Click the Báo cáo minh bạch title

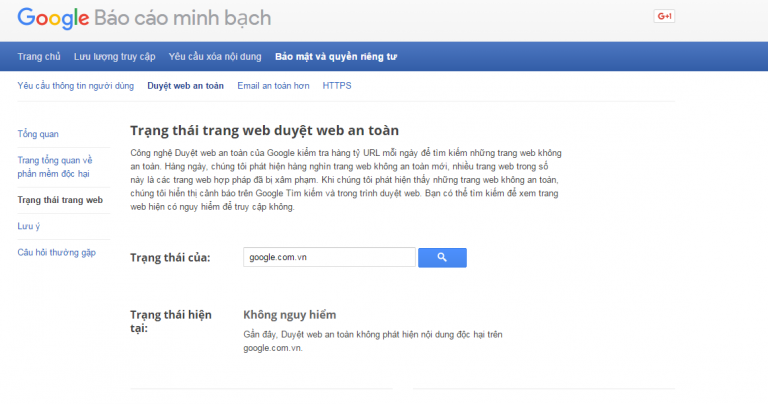point(183,18)
